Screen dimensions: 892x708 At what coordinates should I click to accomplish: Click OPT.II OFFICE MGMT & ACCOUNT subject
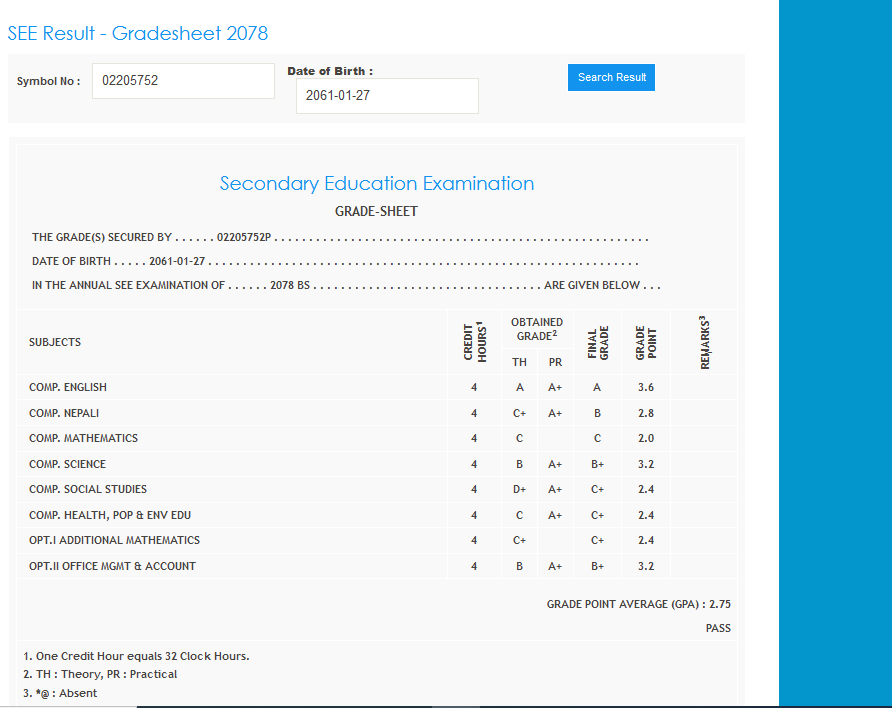coord(112,566)
